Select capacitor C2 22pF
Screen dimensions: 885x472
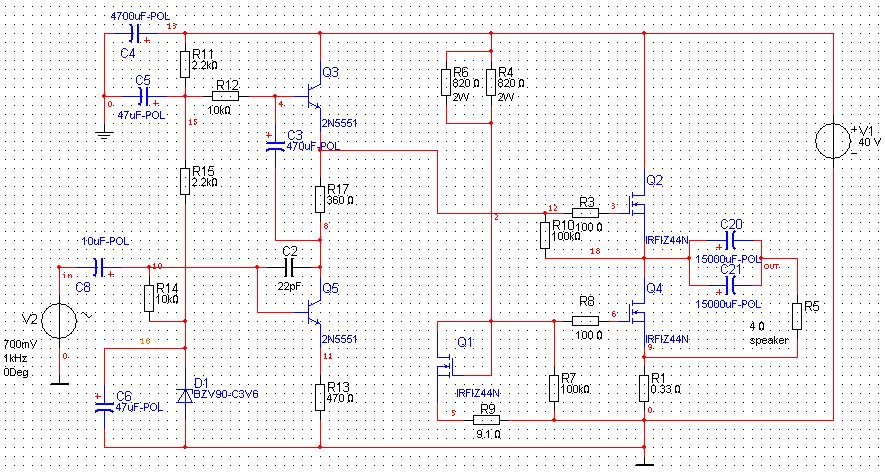292,267
